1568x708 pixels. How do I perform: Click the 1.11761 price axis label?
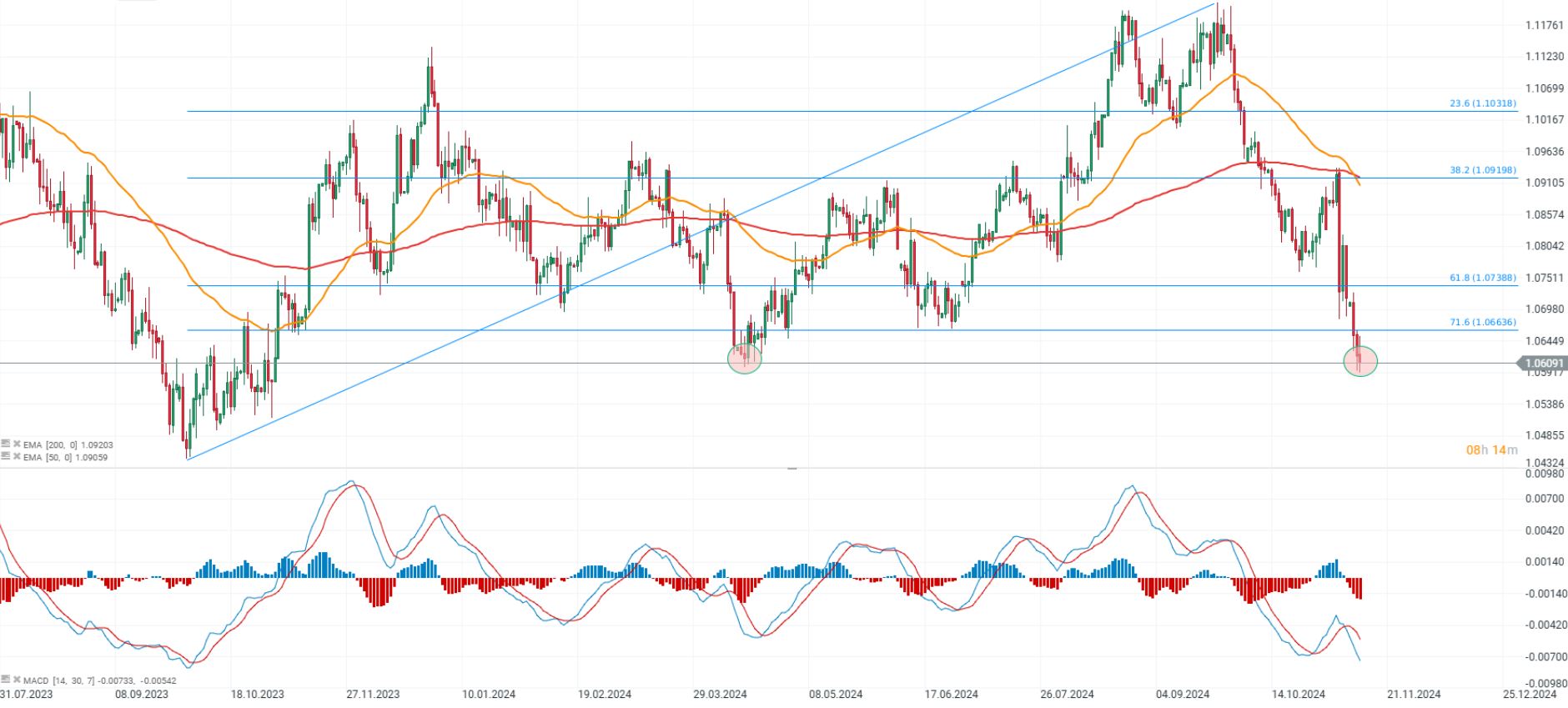(x=1545, y=25)
